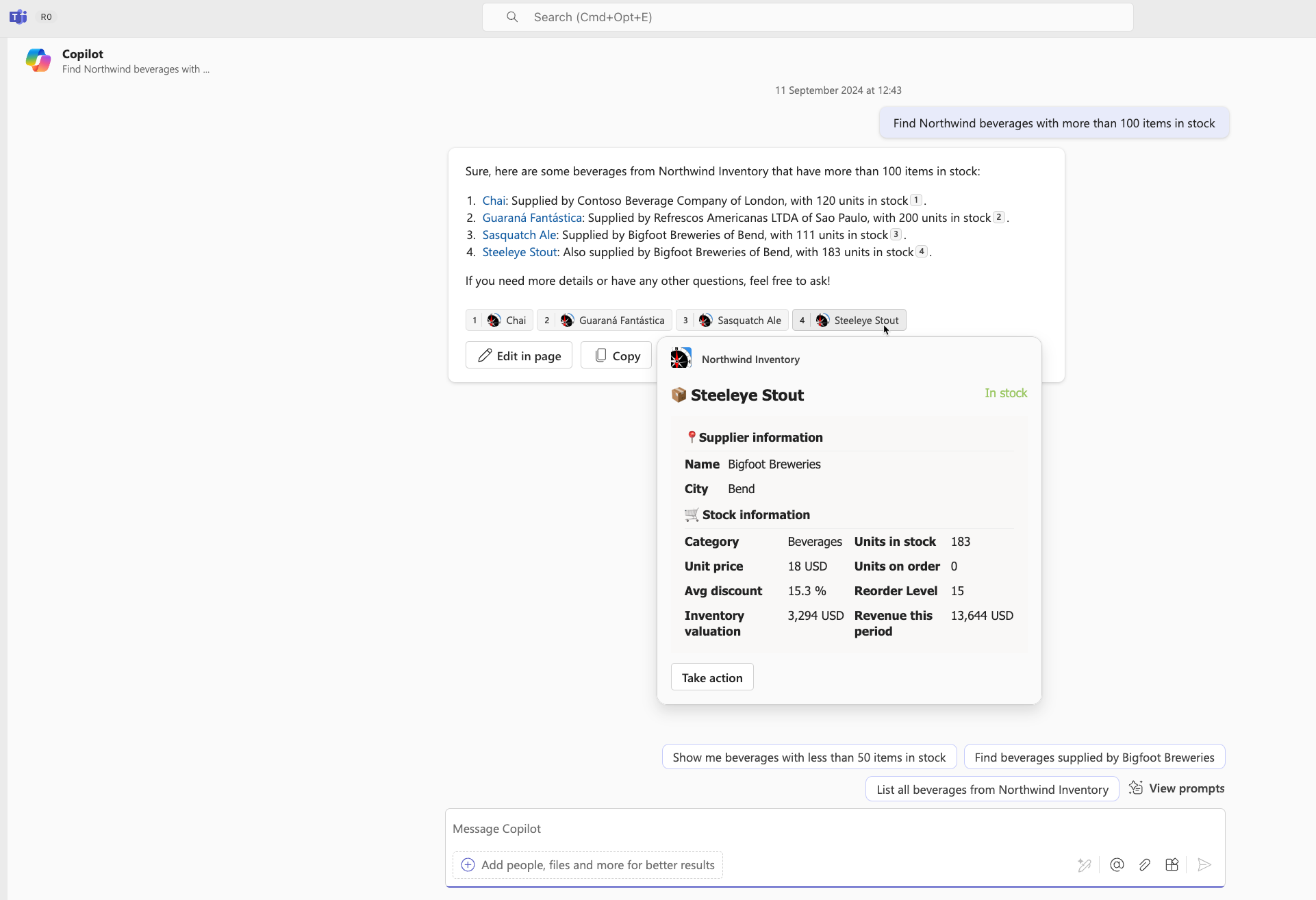1316x900 pixels.
Task: Click the @ mention icon
Action: point(1117,865)
